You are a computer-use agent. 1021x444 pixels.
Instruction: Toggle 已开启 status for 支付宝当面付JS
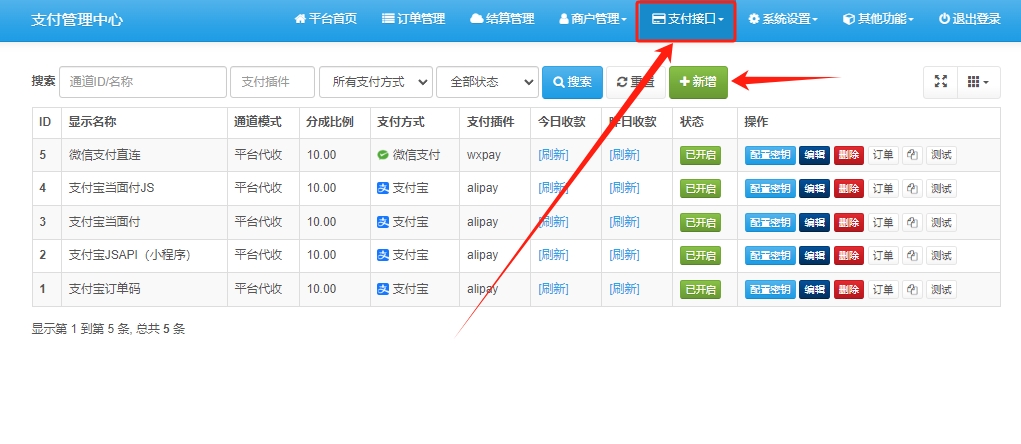coord(700,189)
